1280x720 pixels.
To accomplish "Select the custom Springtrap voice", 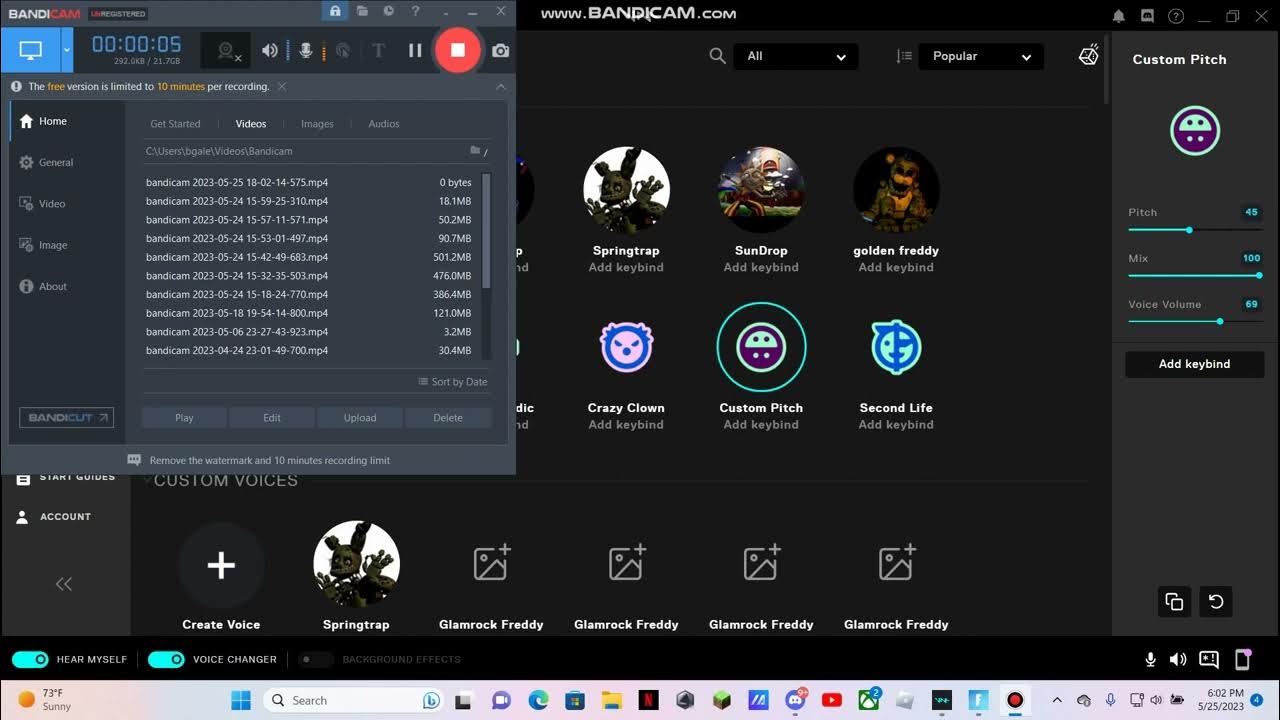I will pyautogui.click(x=356, y=564).
